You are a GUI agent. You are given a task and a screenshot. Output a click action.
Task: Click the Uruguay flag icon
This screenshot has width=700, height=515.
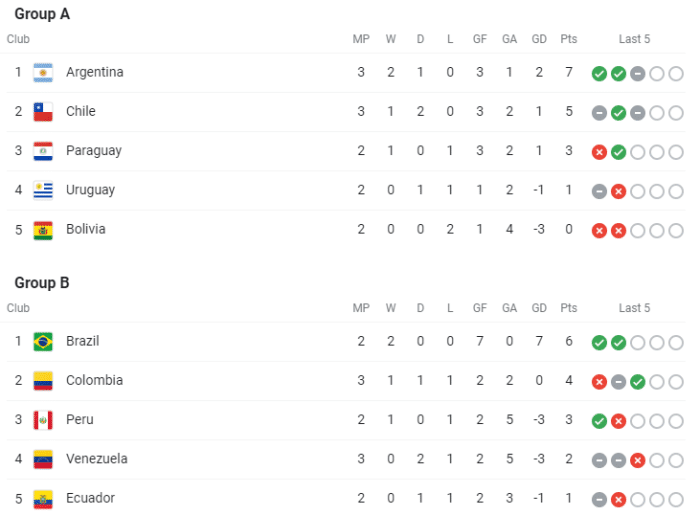coord(43,190)
